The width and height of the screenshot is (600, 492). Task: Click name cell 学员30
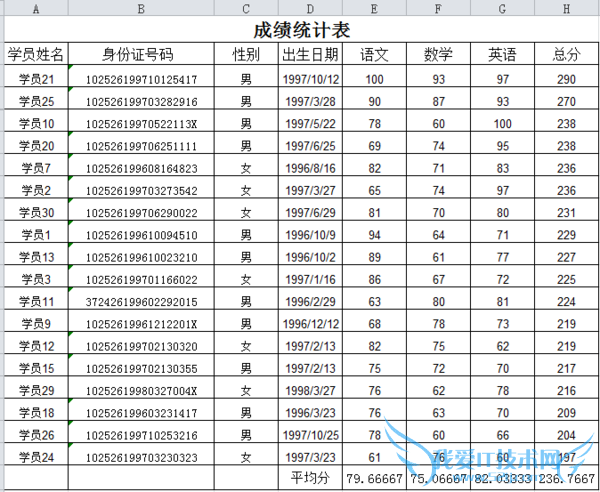tap(36, 209)
